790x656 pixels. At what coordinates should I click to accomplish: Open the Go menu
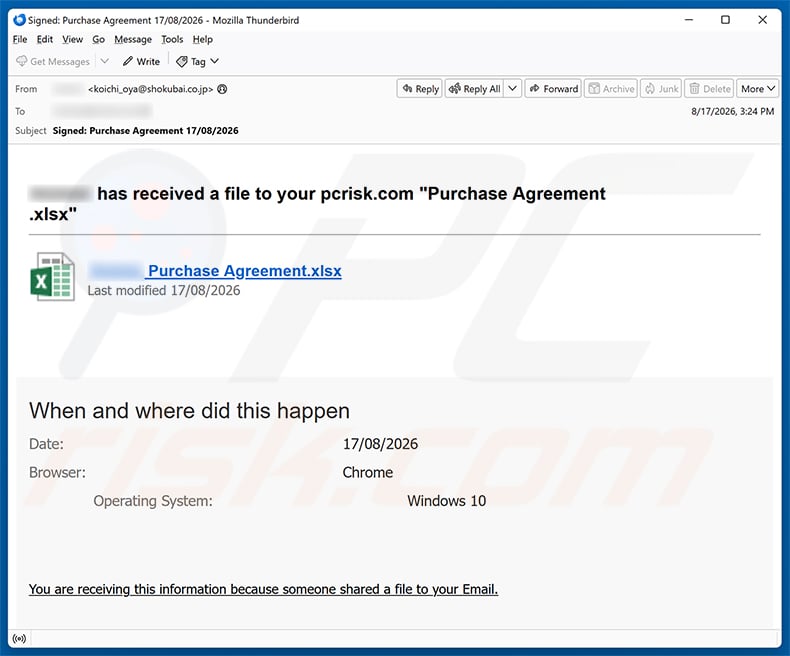(98, 39)
